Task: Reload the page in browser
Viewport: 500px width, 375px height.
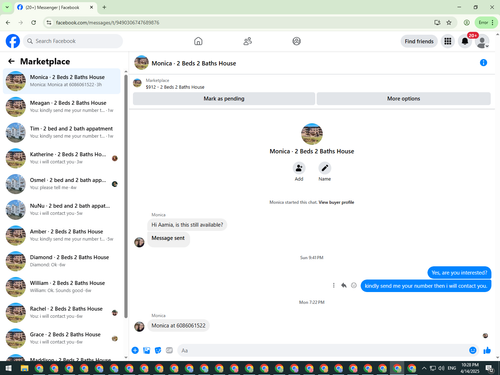Action: click(x=33, y=22)
